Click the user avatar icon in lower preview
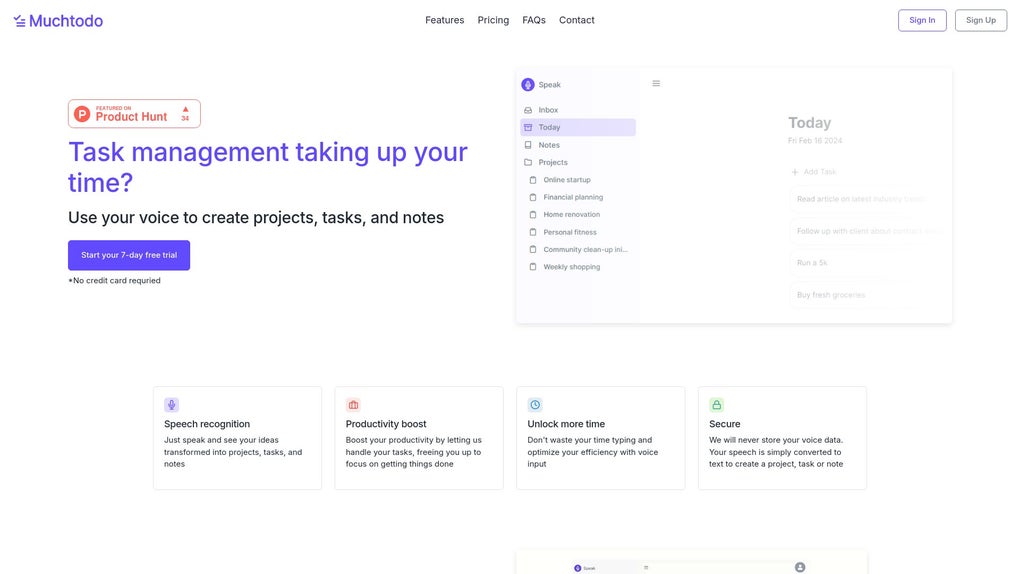1020x574 pixels. 799,567
